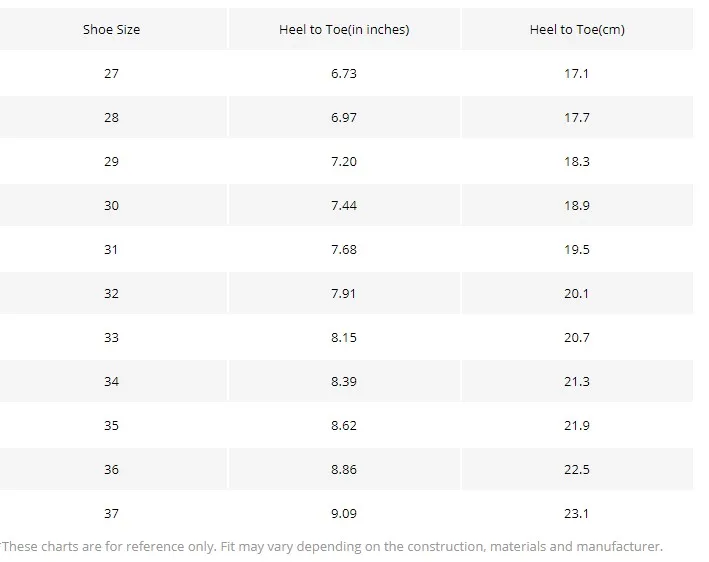Click the 22.5 cm value
Image resolution: width=709 pixels, height=562 pixels.
point(577,469)
